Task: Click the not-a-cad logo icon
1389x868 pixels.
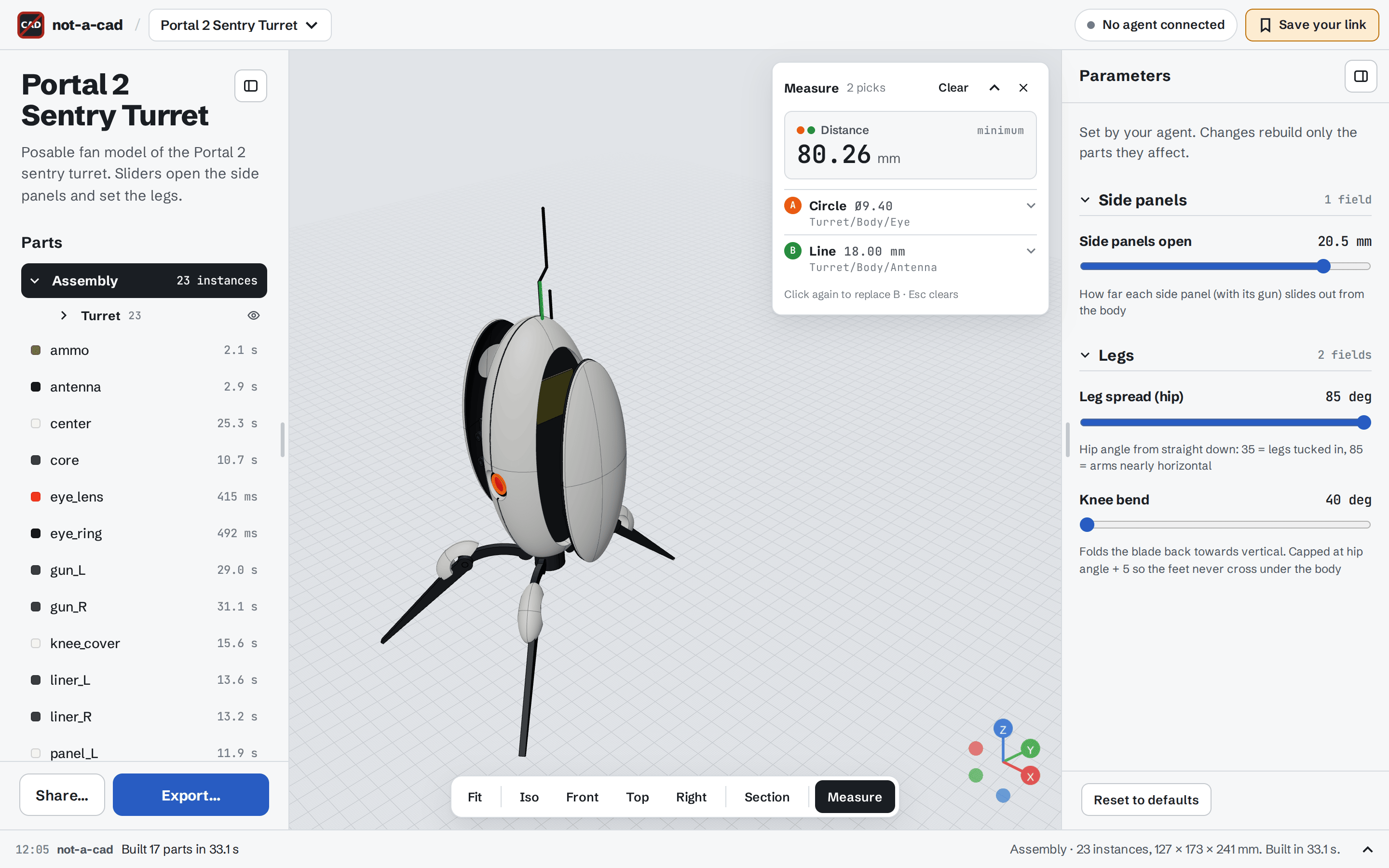Action: (x=31, y=25)
